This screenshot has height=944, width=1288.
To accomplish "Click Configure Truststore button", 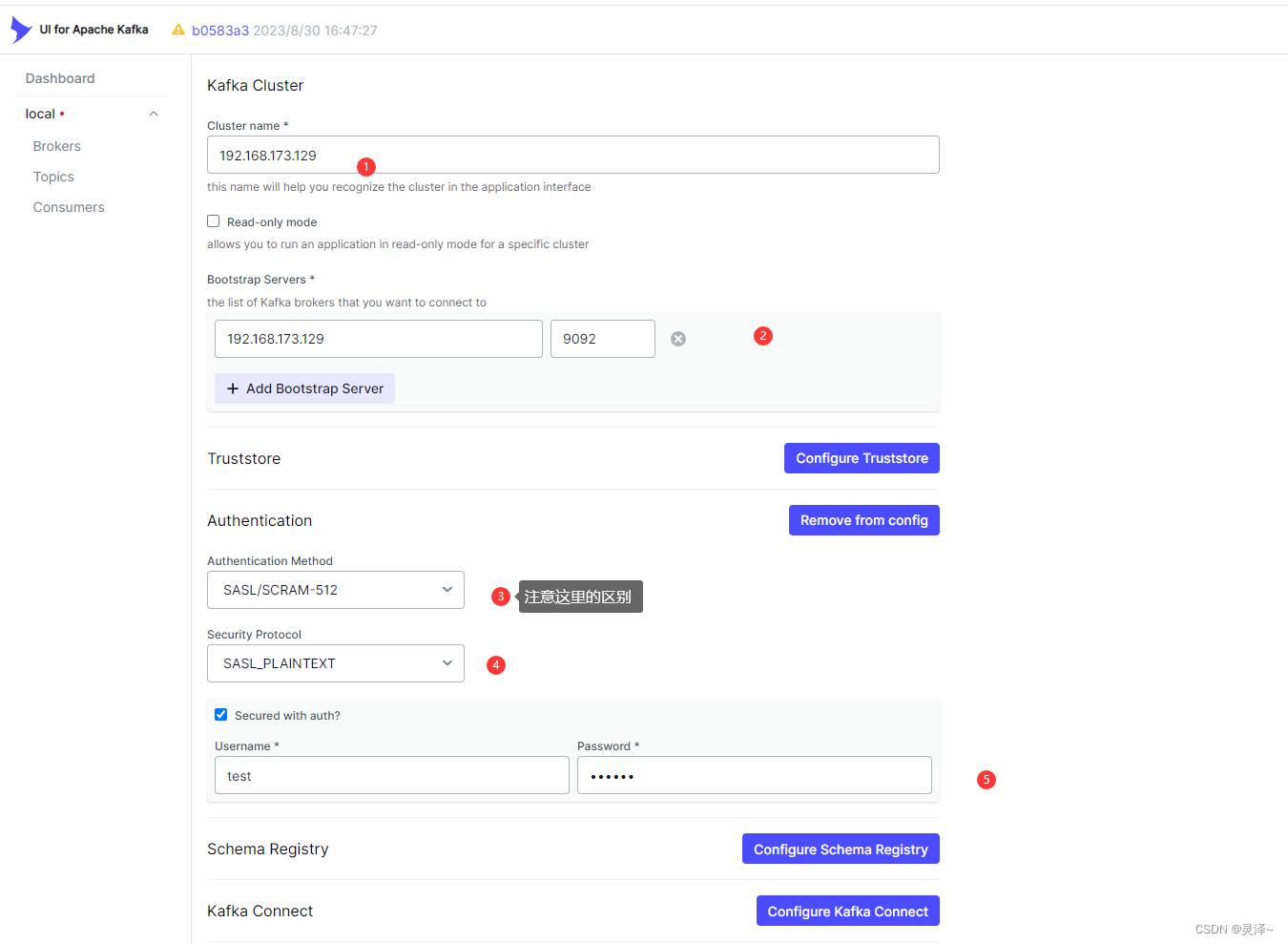I will [x=862, y=458].
